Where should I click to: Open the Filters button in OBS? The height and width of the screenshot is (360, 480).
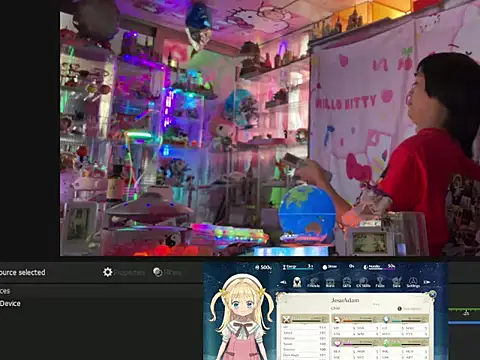(167, 272)
